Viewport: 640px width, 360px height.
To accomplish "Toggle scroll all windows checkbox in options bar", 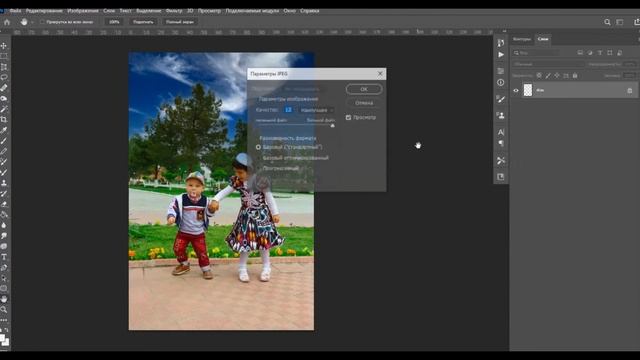I will [42, 22].
